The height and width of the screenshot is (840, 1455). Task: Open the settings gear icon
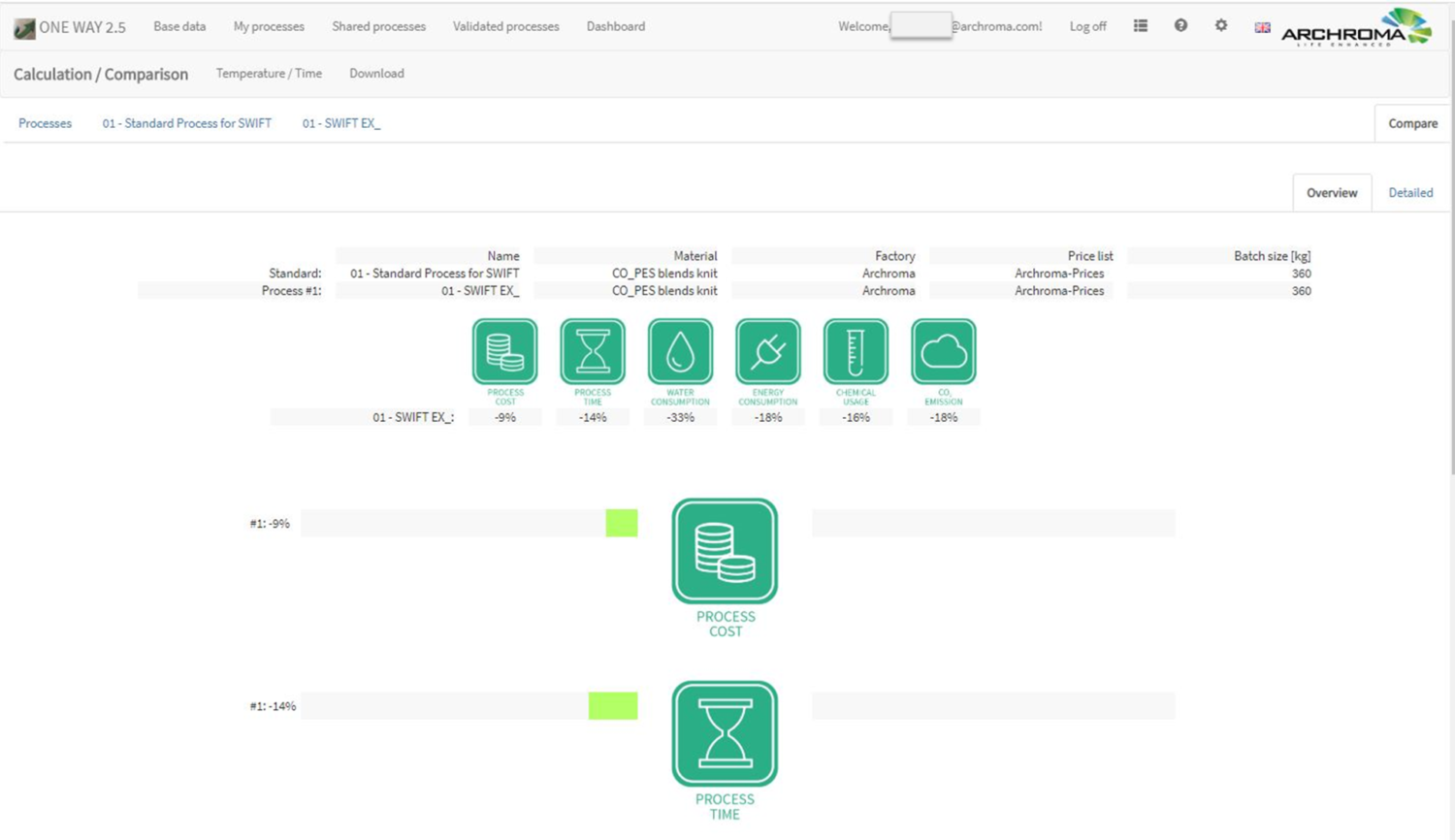click(x=1221, y=26)
